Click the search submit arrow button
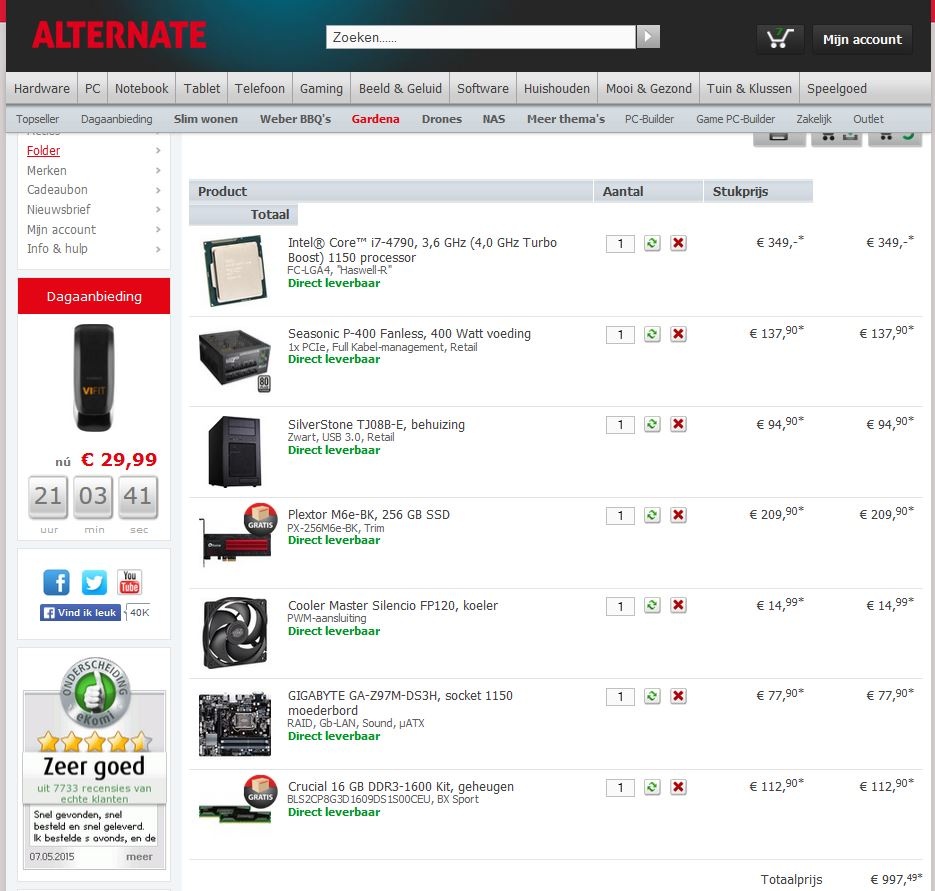 pyautogui.click(x=648, y=37)
